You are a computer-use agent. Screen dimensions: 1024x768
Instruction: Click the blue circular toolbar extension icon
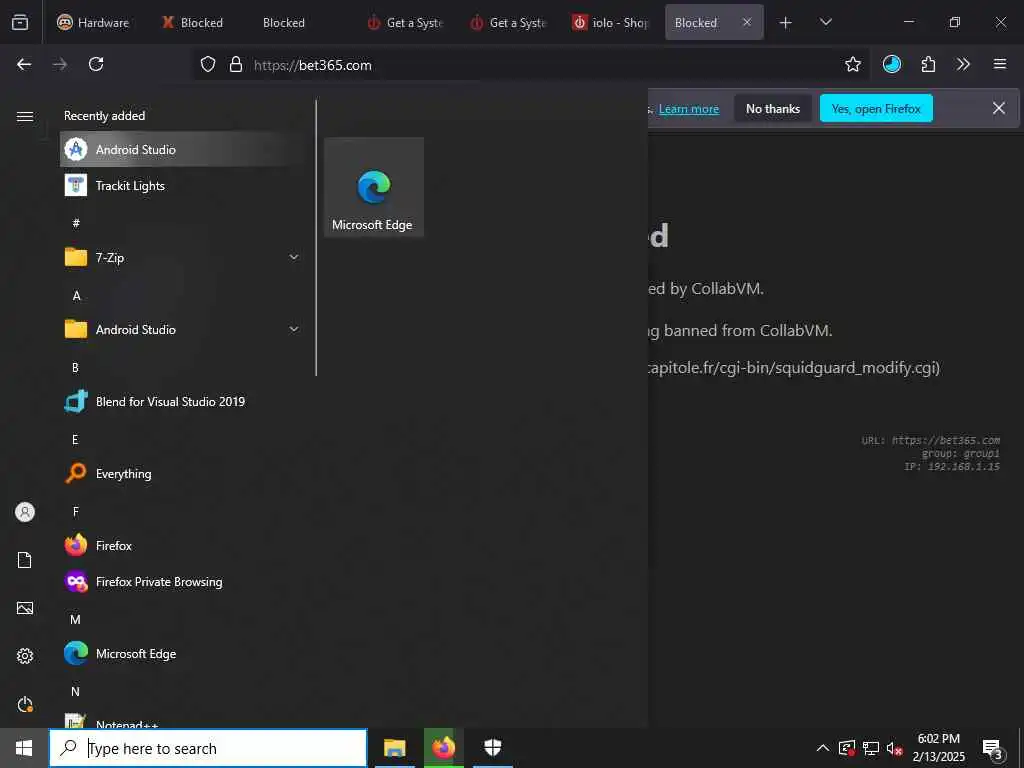(891, 64)
